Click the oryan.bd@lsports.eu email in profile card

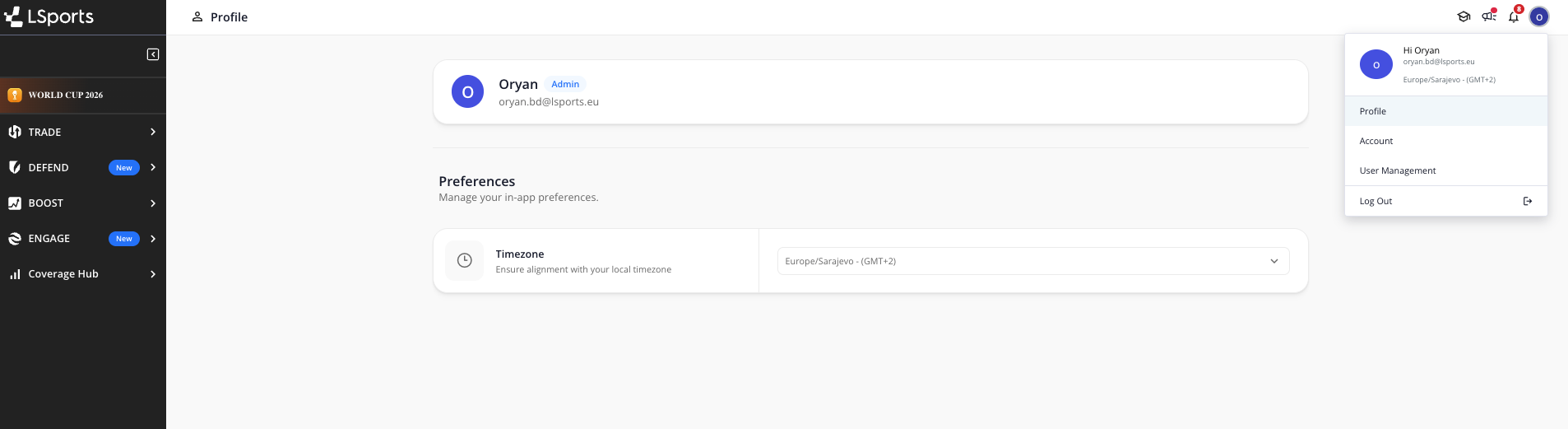pyautogui.click(x=549, y=102)
